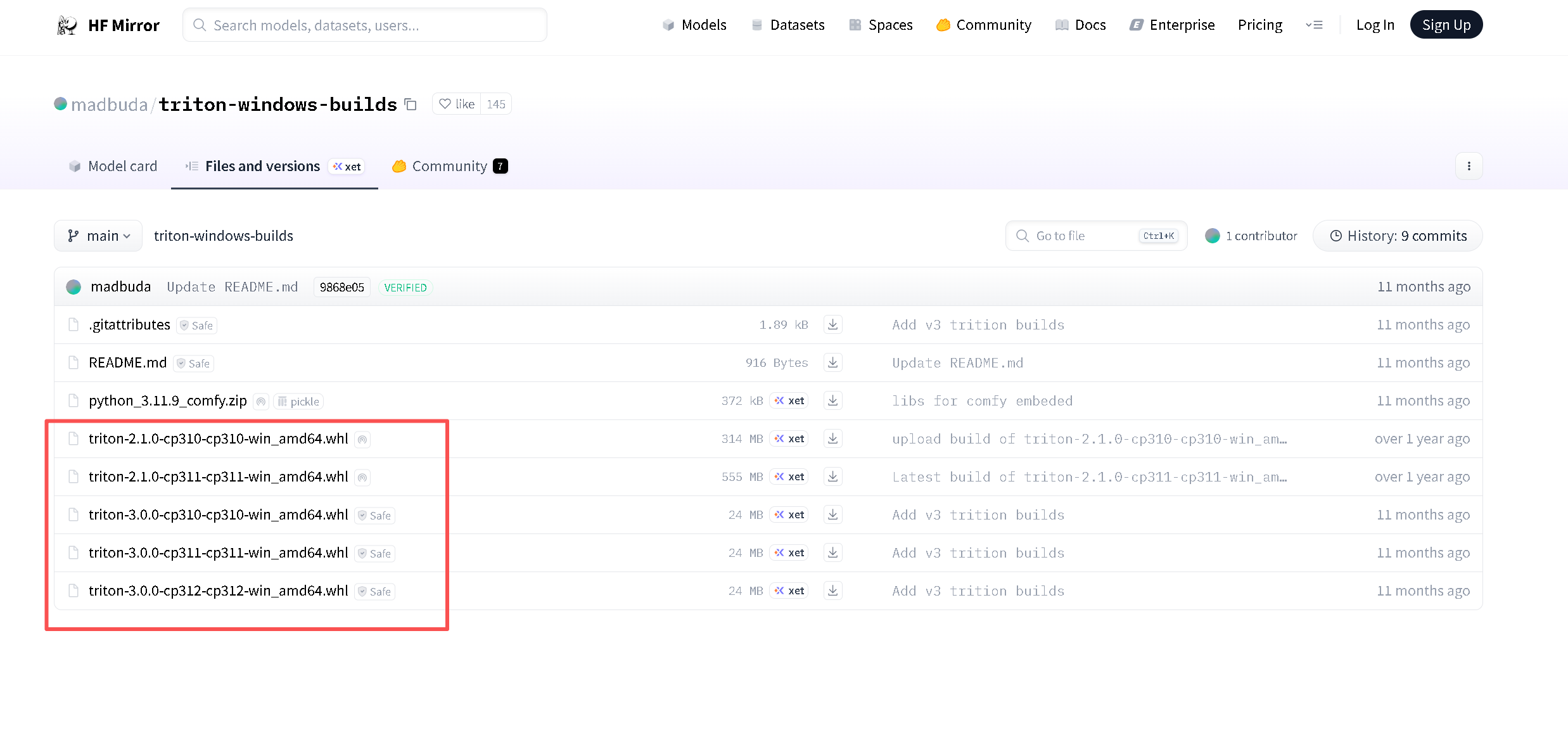Screen dimensions: 1568x747
Task: Click xet badge on triton-2.1.0-cp310 row
Action: coord(789,438)
